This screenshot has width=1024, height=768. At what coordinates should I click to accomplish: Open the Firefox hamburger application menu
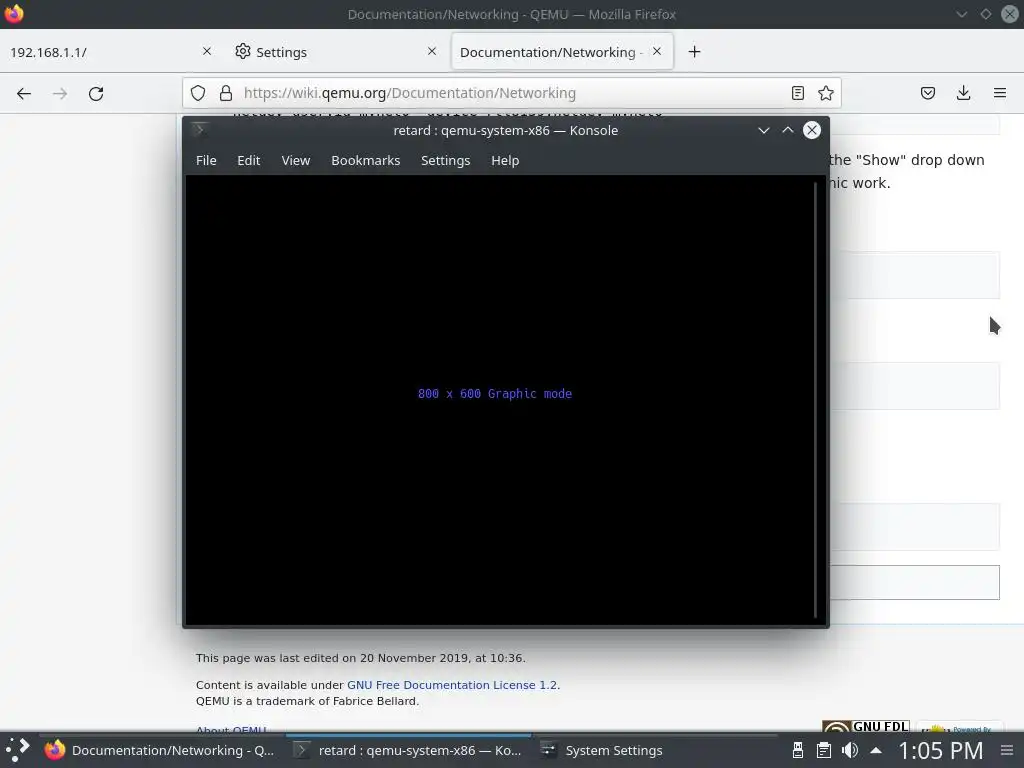1000,93
